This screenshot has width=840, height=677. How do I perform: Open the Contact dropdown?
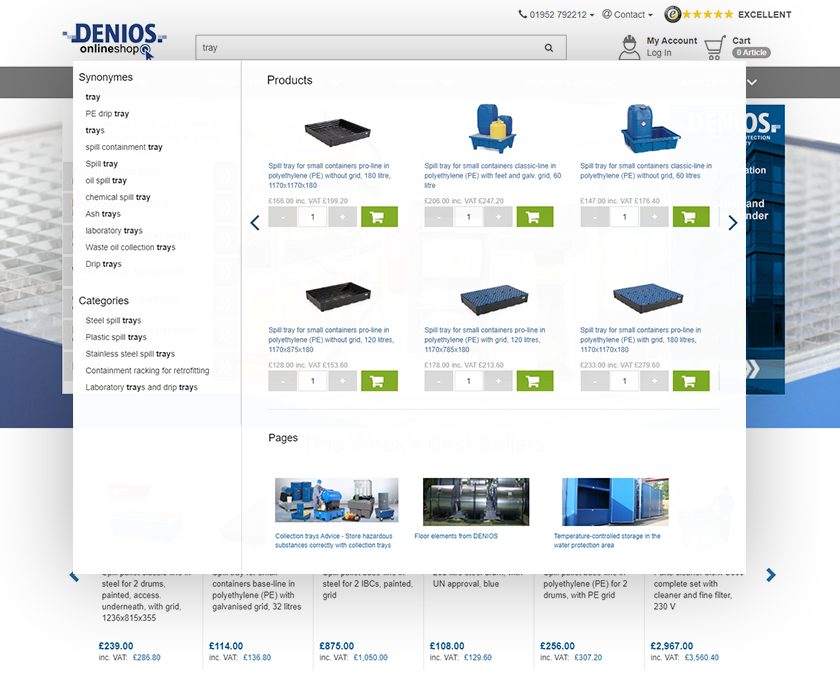[627, 14]
